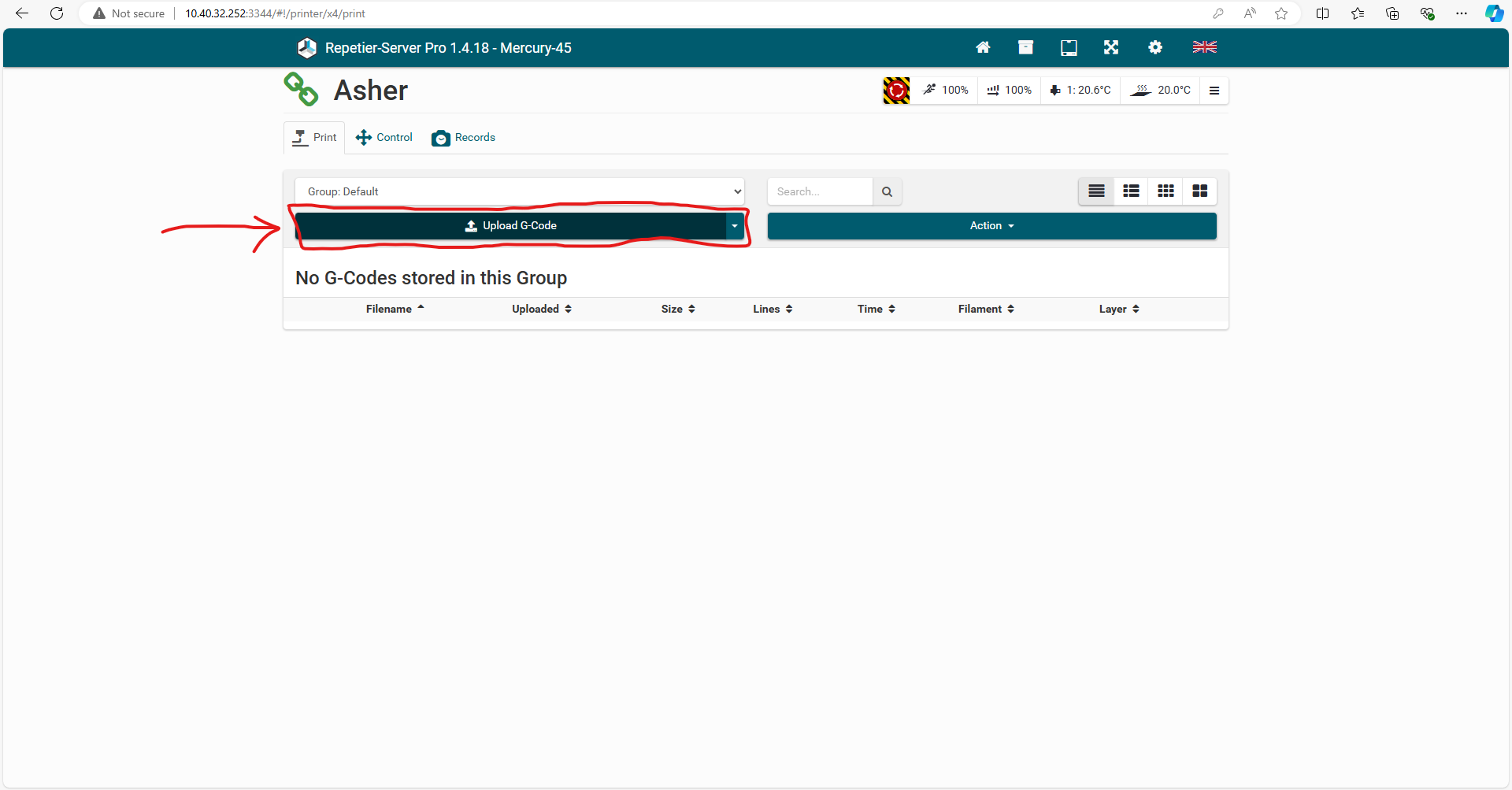1512x790 pixels.
Task: Switch to the Control tab
Action: tap(384, 138)
